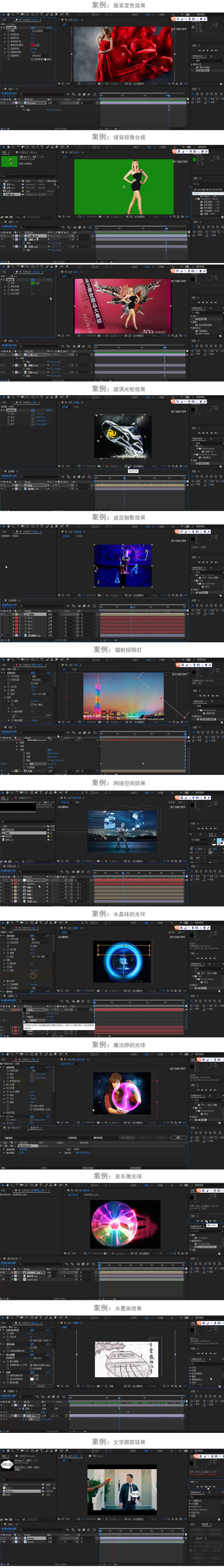Viewport: 224px width, 1568px height.
Task: Click the timeline playhead in the green-screen screenshot
Action: coord(166,229)
